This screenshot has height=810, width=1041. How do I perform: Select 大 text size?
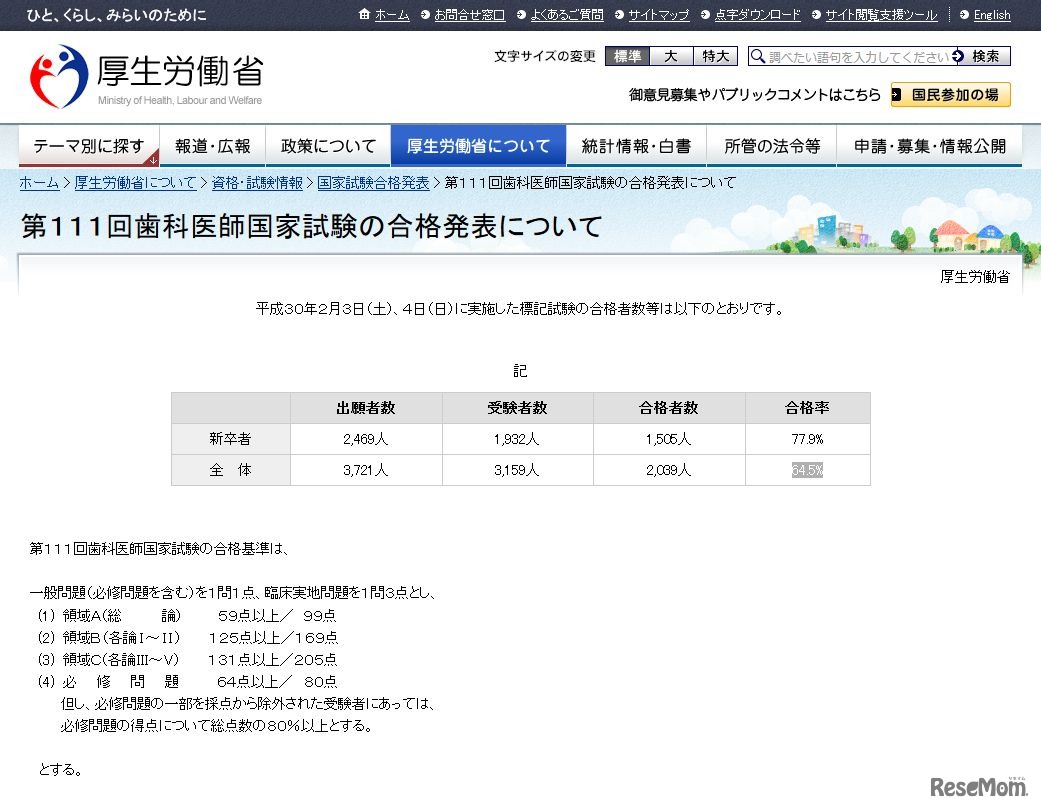(670, 56)
